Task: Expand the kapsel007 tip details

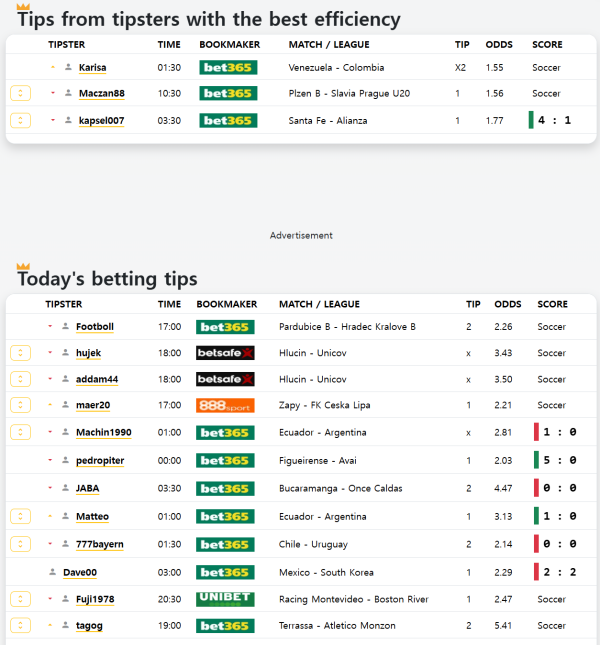Action: [x=20, y=120]
